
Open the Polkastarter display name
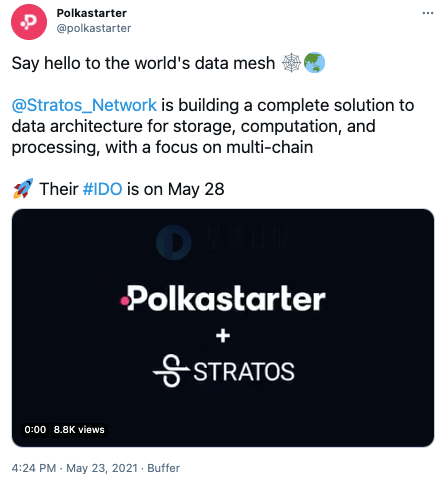click(92, 13)
